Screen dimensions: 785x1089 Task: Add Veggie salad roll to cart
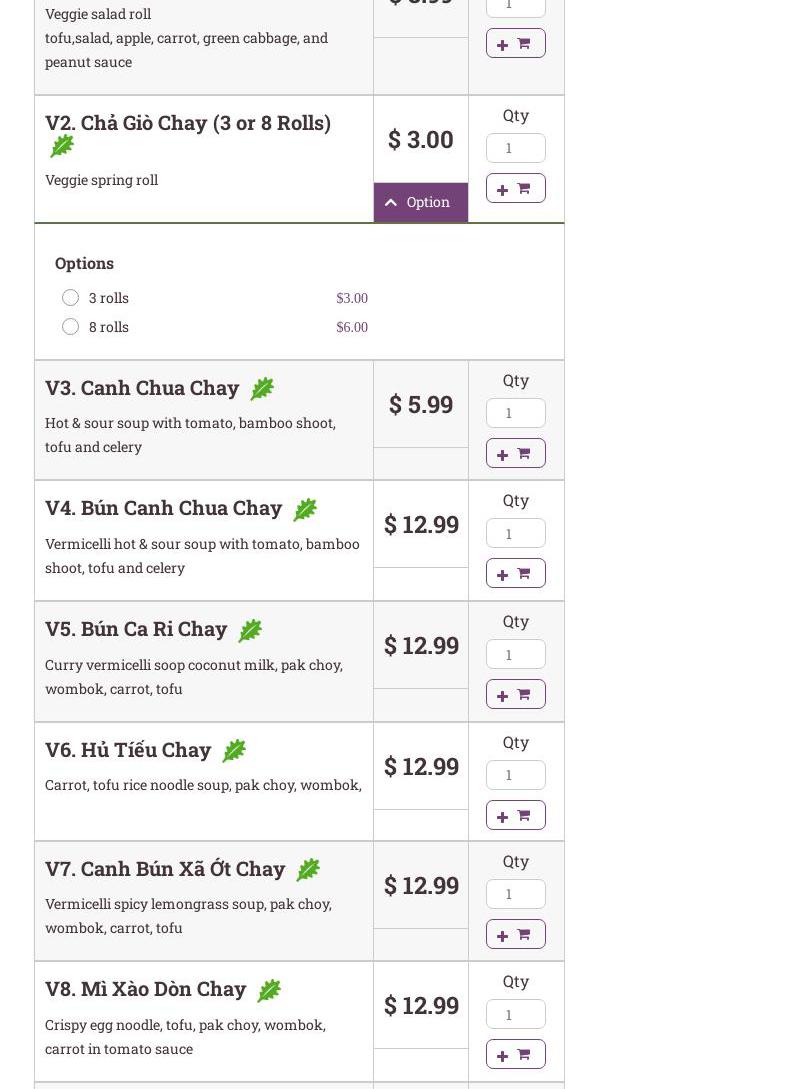point(515,43)
